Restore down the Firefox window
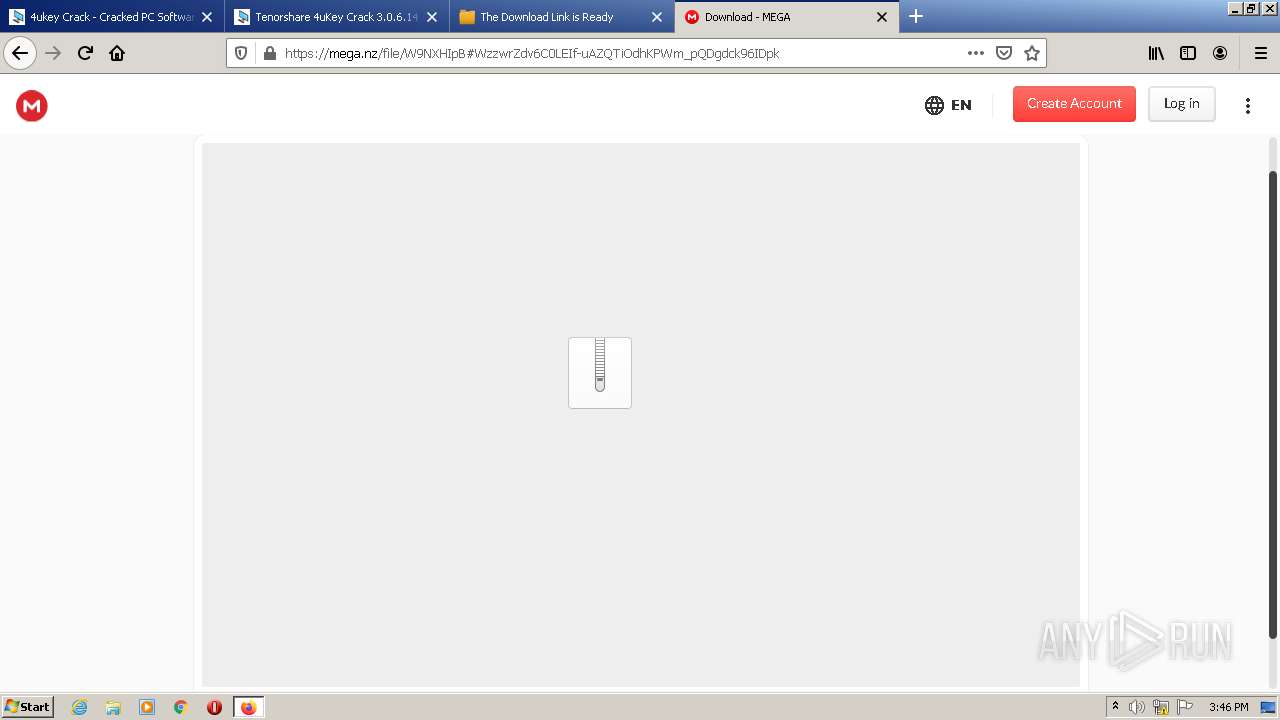This screenshot has width=1280, height=720. (x=1251, y=8)
